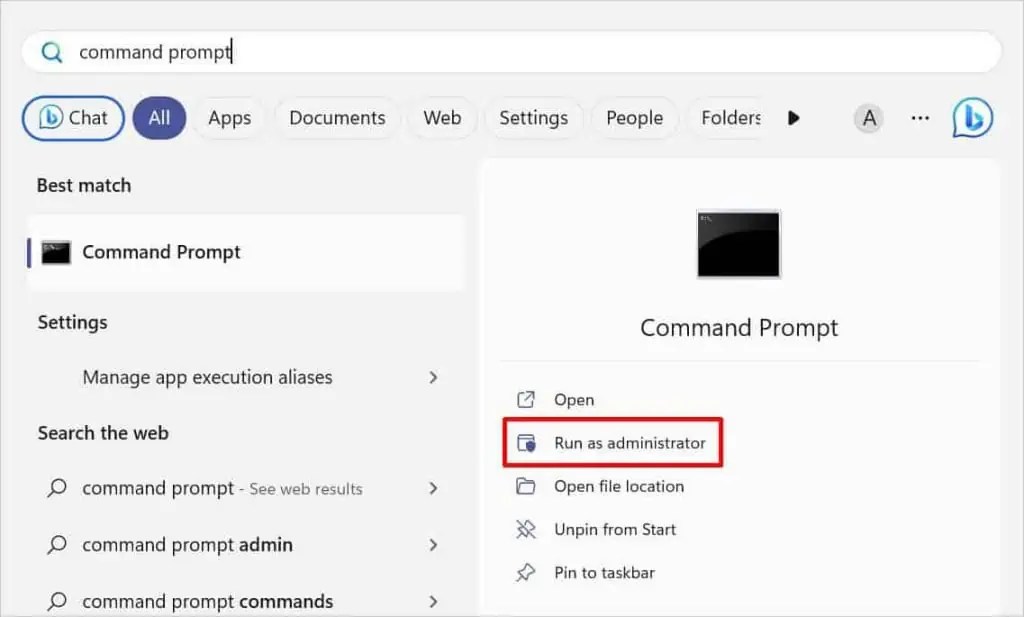Viewport: 1024px width, 617px height.
Task: Expand the Manage app execution aliases chevron
Action: [433, 378]
